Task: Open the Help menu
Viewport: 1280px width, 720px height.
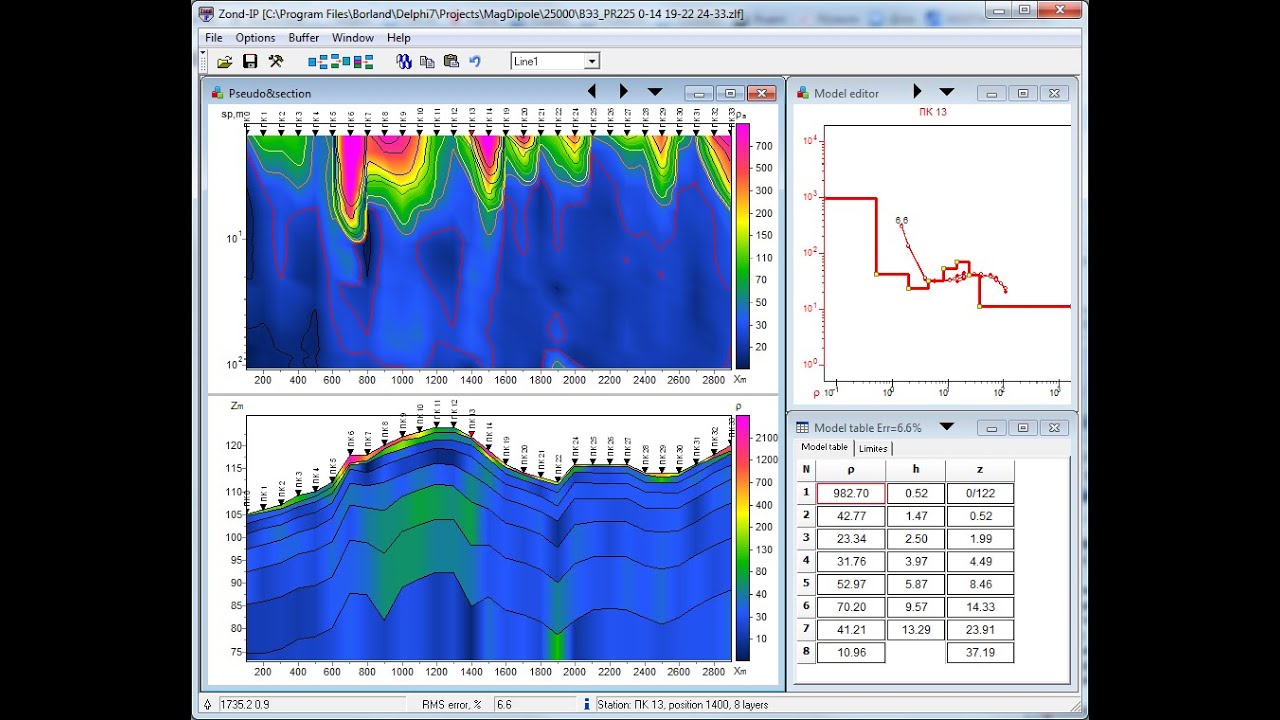Action: 399,38
